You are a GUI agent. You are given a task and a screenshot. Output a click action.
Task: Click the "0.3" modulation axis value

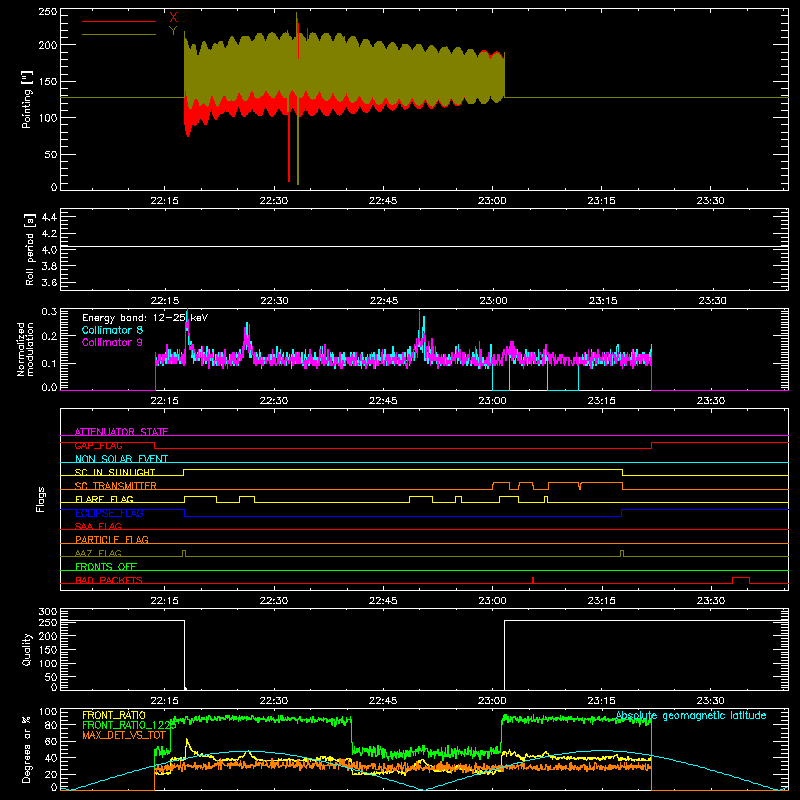[49, 311]
